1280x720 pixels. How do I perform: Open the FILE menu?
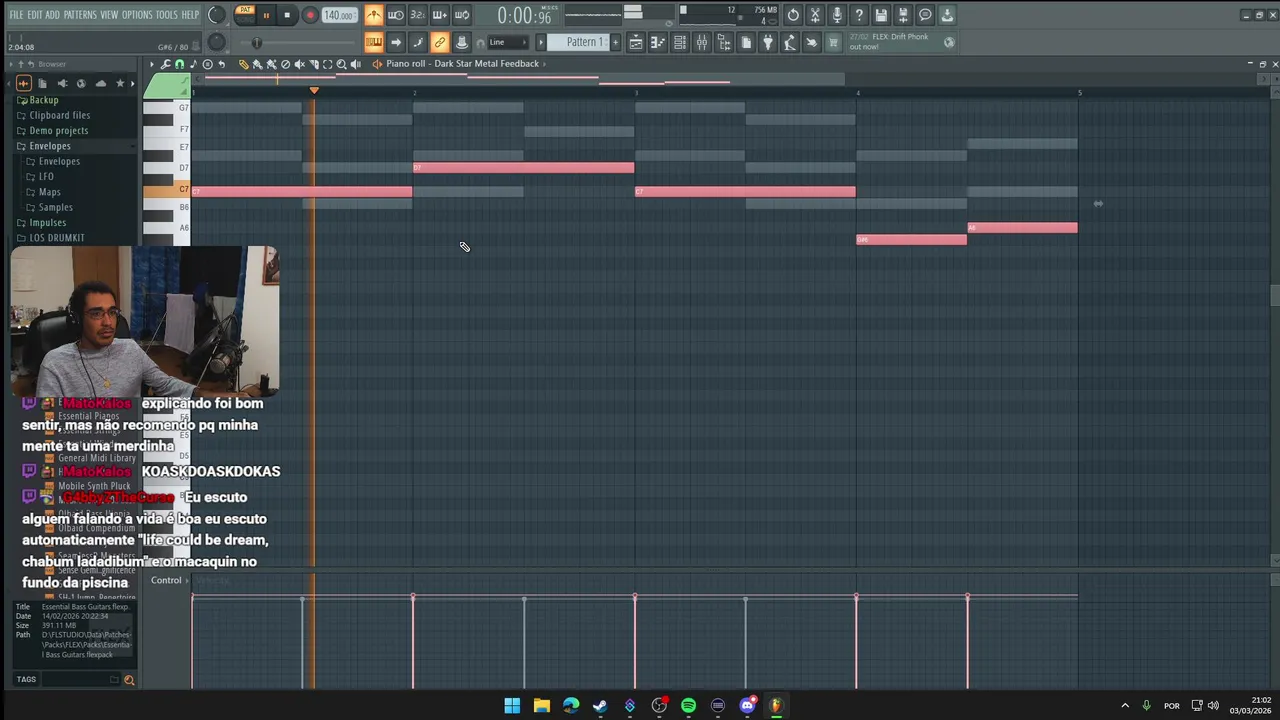16,15
